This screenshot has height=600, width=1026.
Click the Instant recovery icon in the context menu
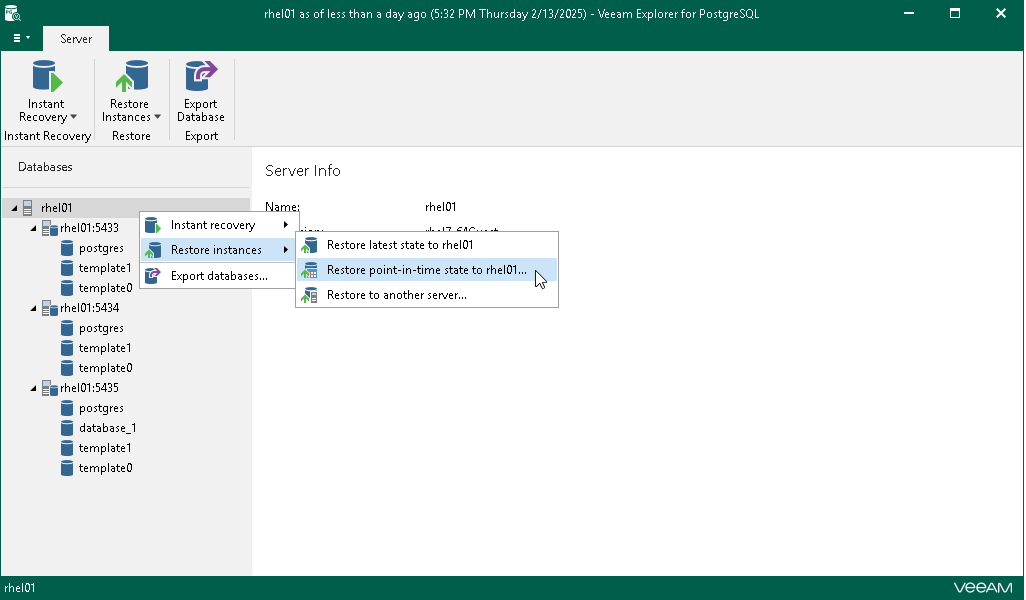pyautogui.click(x=152, y=224)
